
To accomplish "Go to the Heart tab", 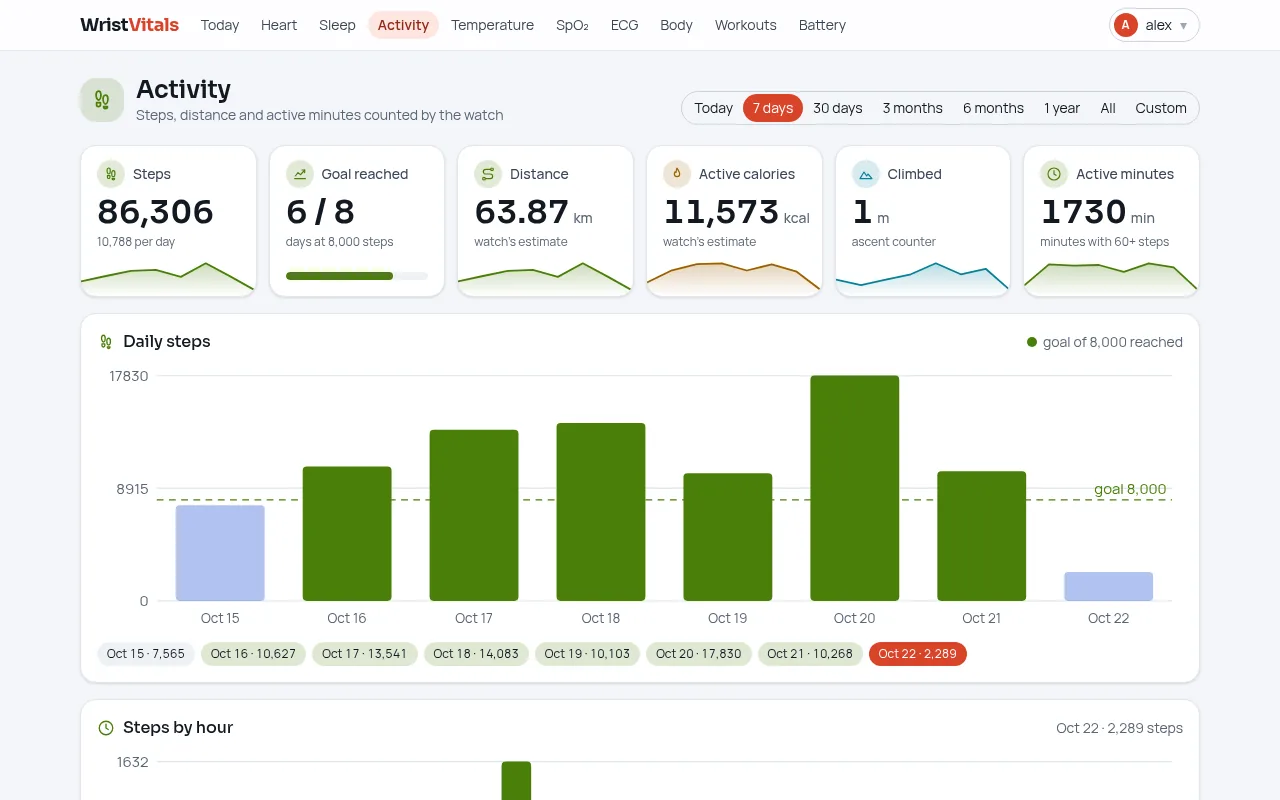I will (x=279, y=25).
